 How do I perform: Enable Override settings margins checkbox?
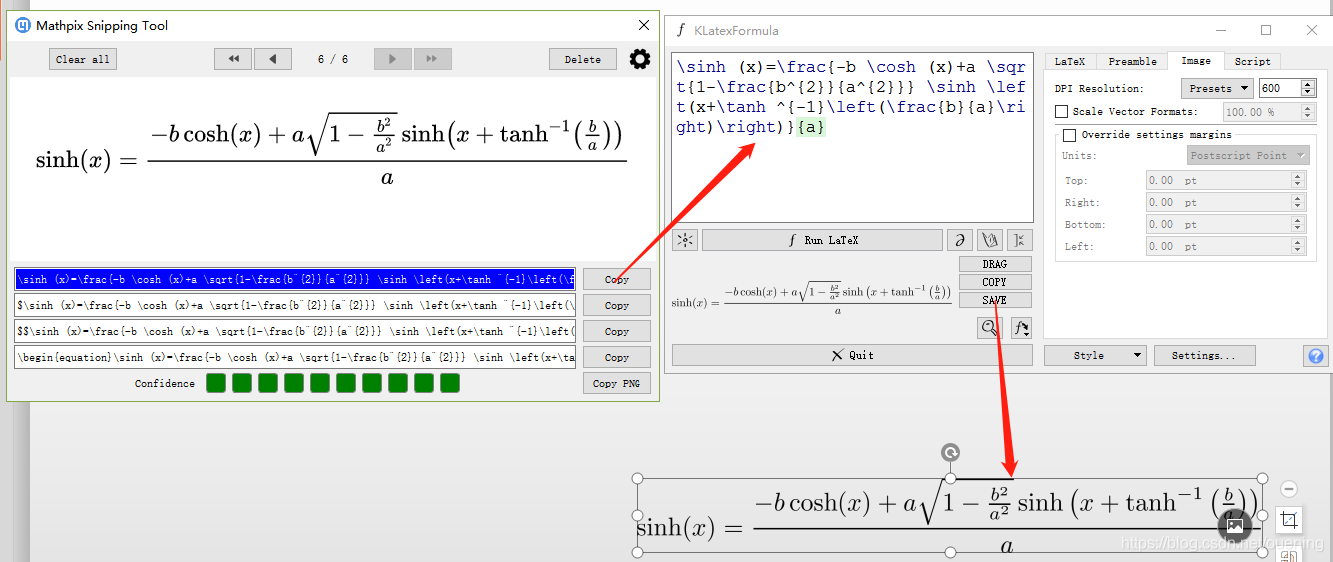coord(1070,135)
